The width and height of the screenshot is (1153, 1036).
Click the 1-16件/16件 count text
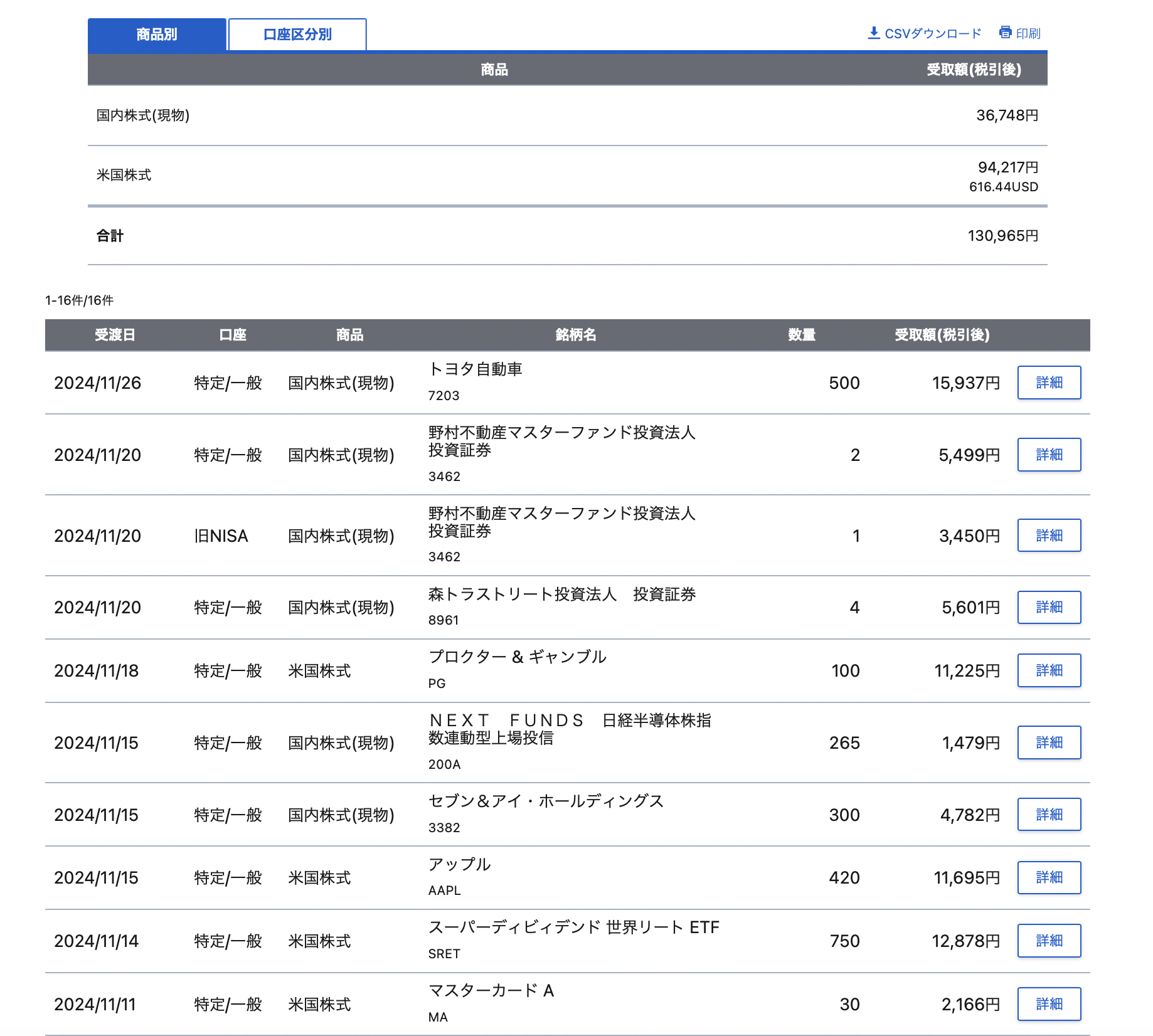pos(80,300)
